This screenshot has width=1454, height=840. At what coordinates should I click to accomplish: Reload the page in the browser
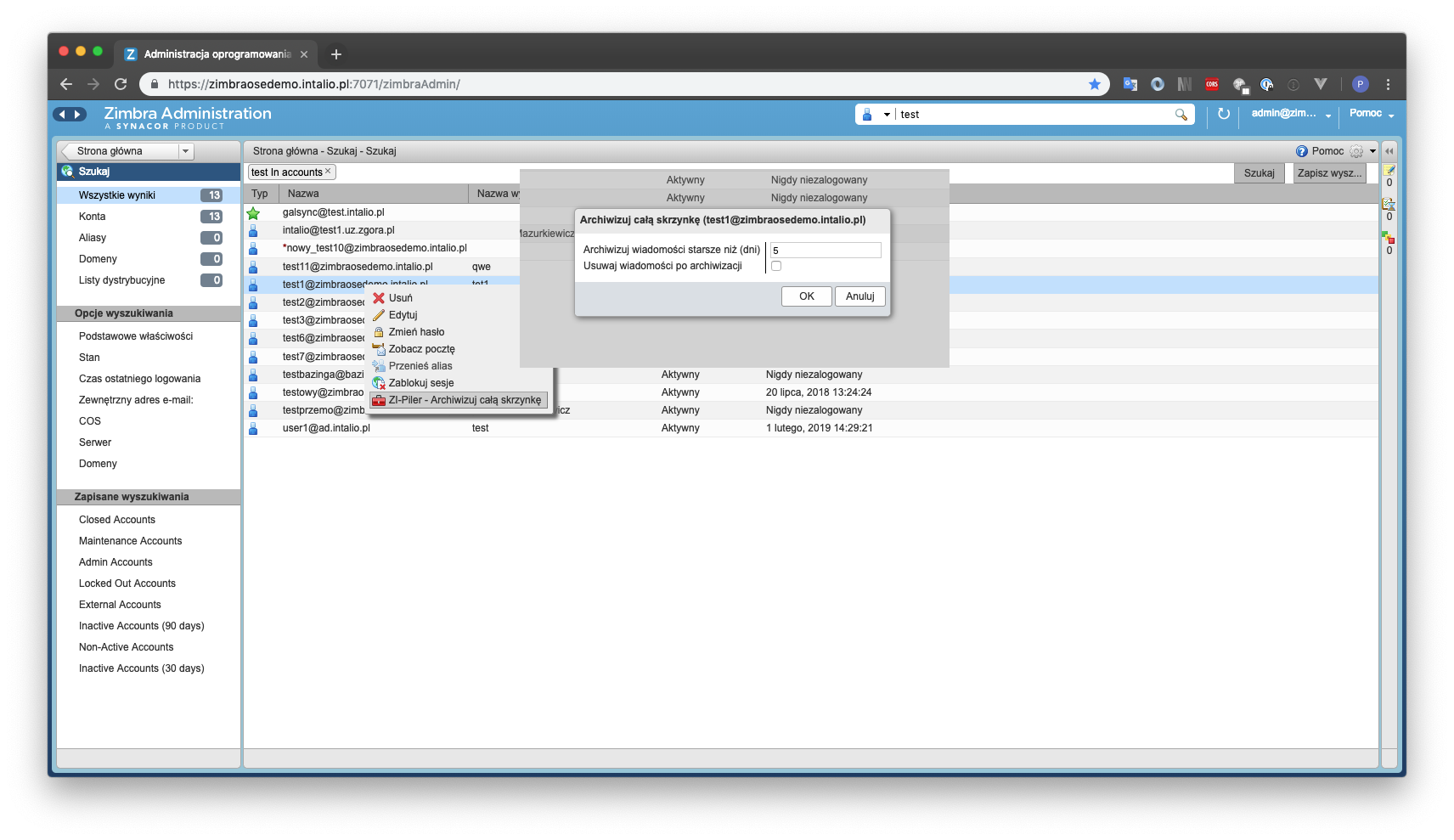click(121, 84)
